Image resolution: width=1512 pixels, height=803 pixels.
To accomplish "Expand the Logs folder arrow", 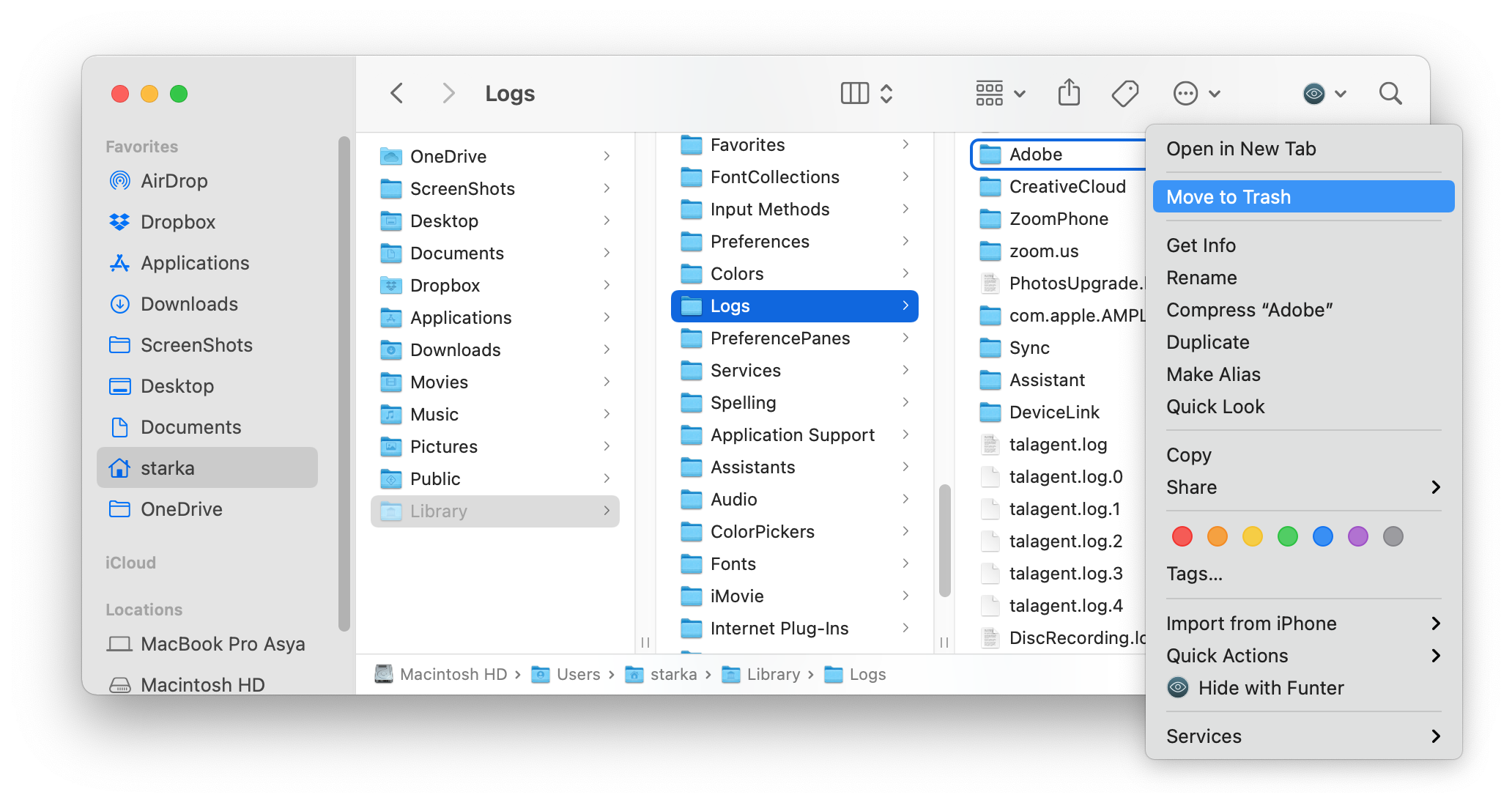I will [906, 306].
